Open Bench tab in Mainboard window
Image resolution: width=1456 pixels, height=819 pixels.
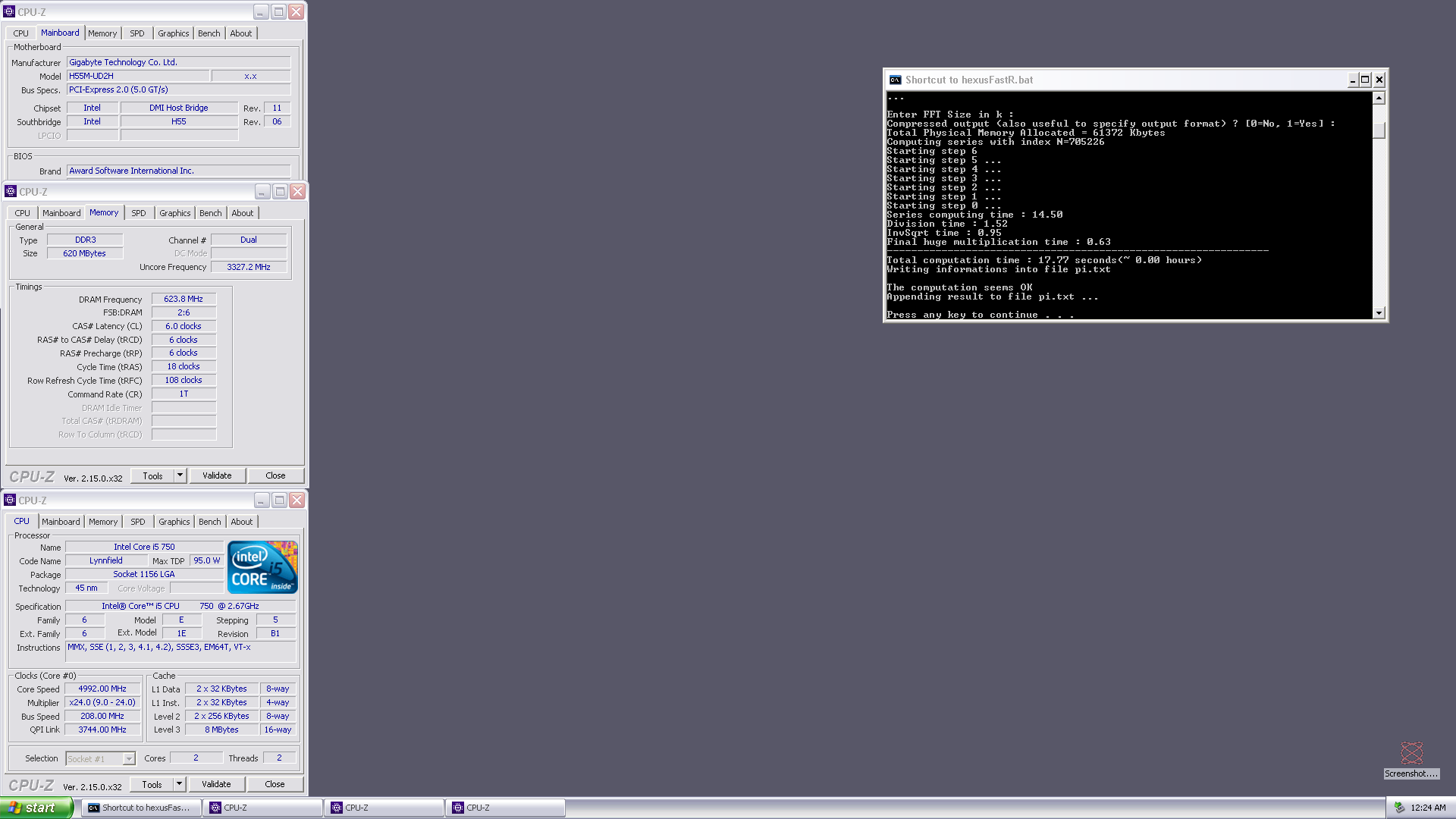tap(209, 33)
